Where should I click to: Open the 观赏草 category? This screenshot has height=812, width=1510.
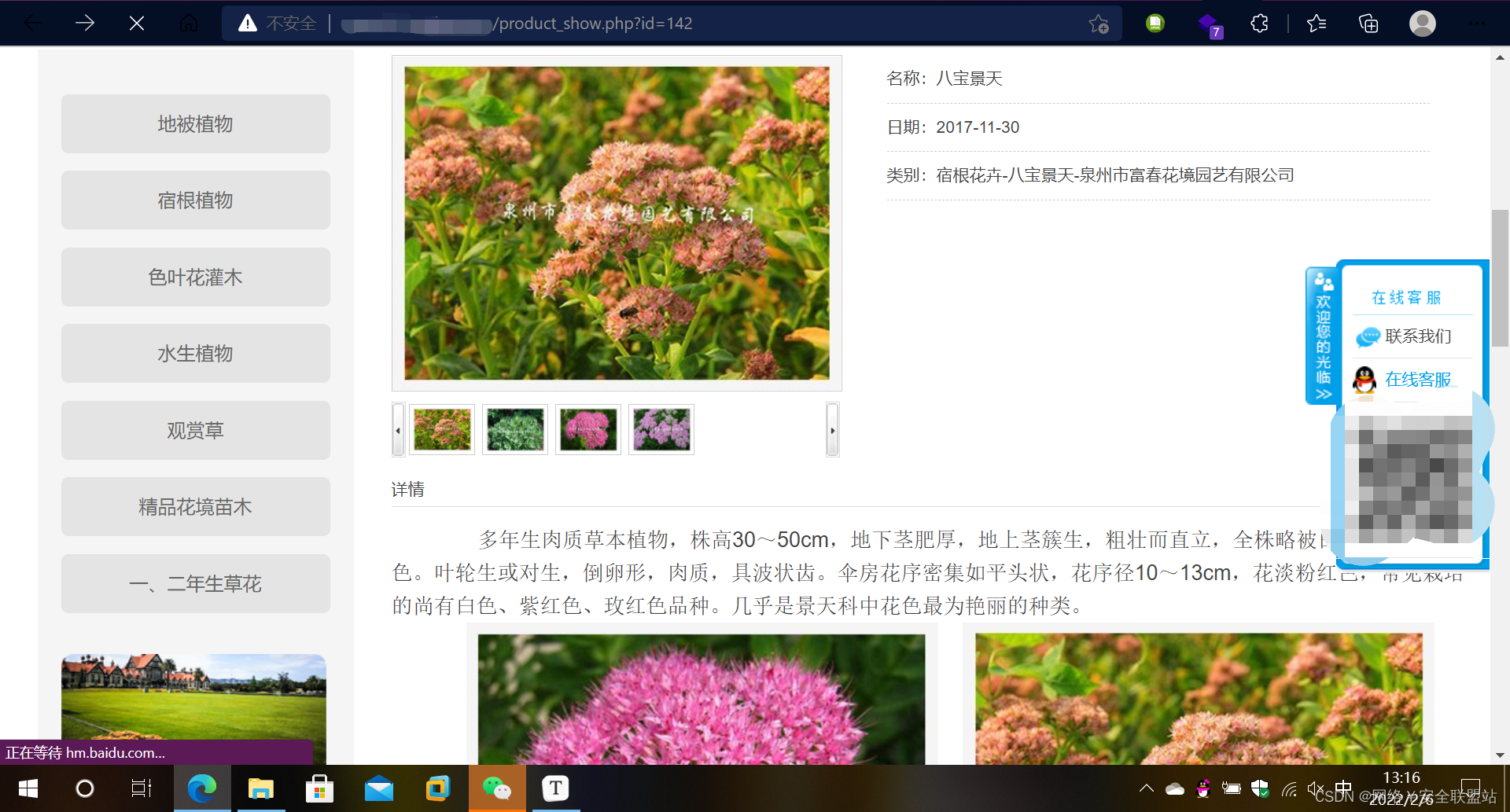point(196,430)
